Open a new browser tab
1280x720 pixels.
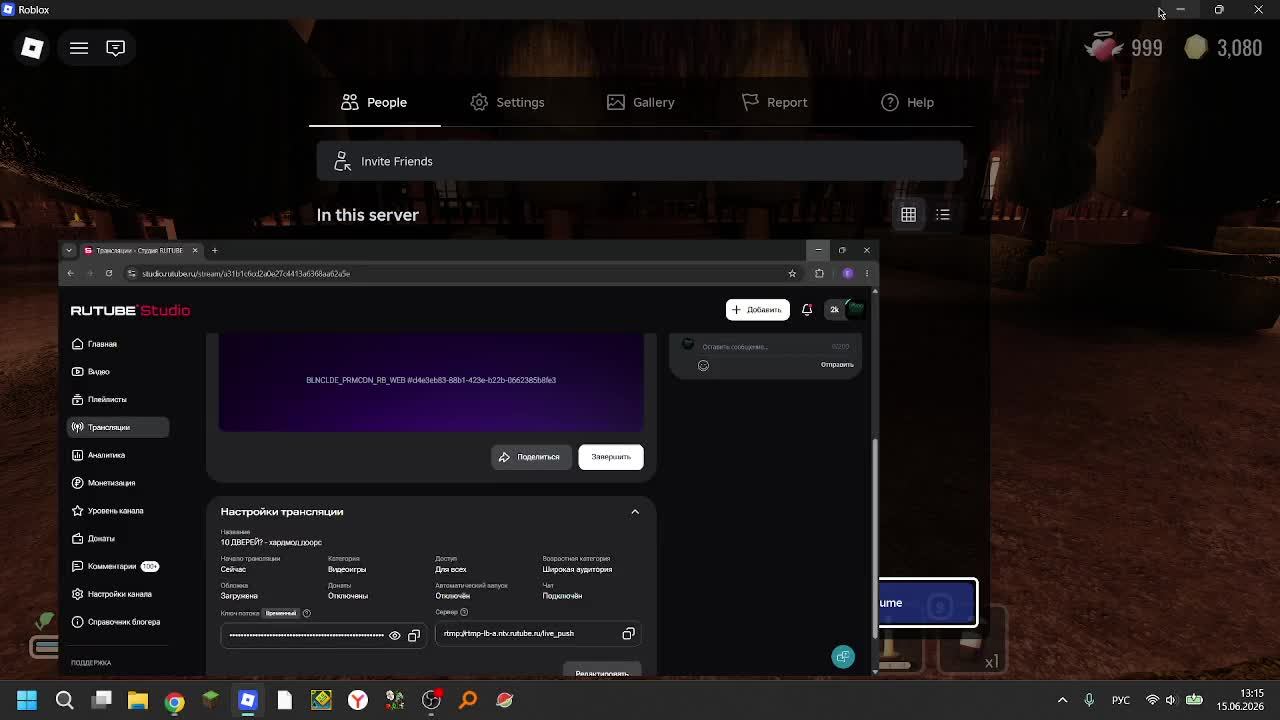pos(214,250)
